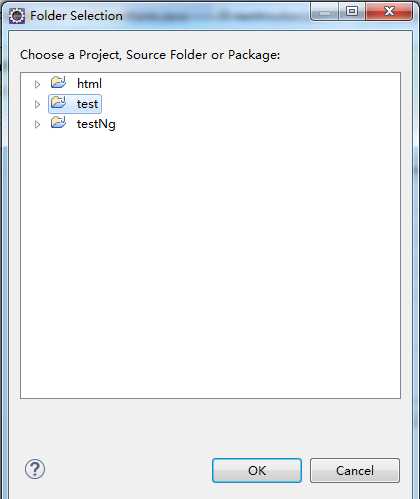420x499 pixels.
Task: Select the html project label
Action: coord(89,84)
